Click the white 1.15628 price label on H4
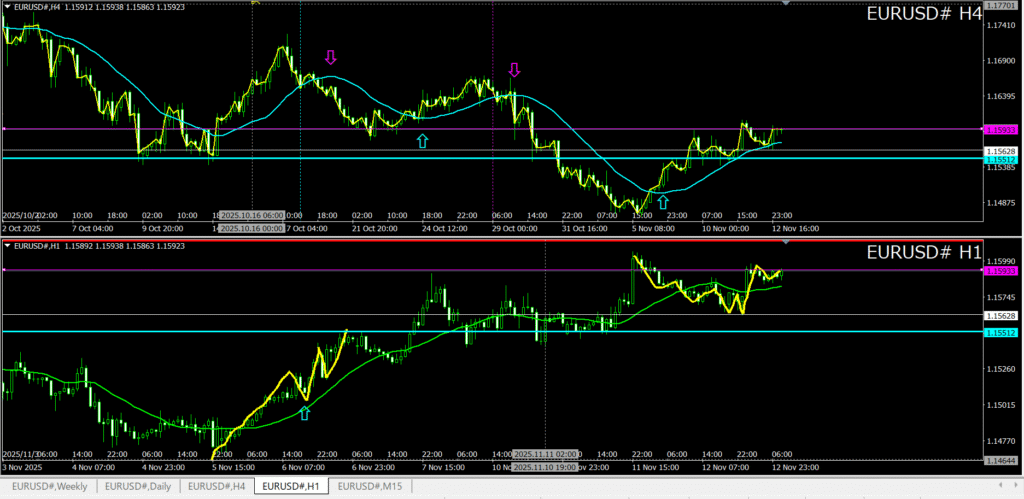 (1001, 151)
